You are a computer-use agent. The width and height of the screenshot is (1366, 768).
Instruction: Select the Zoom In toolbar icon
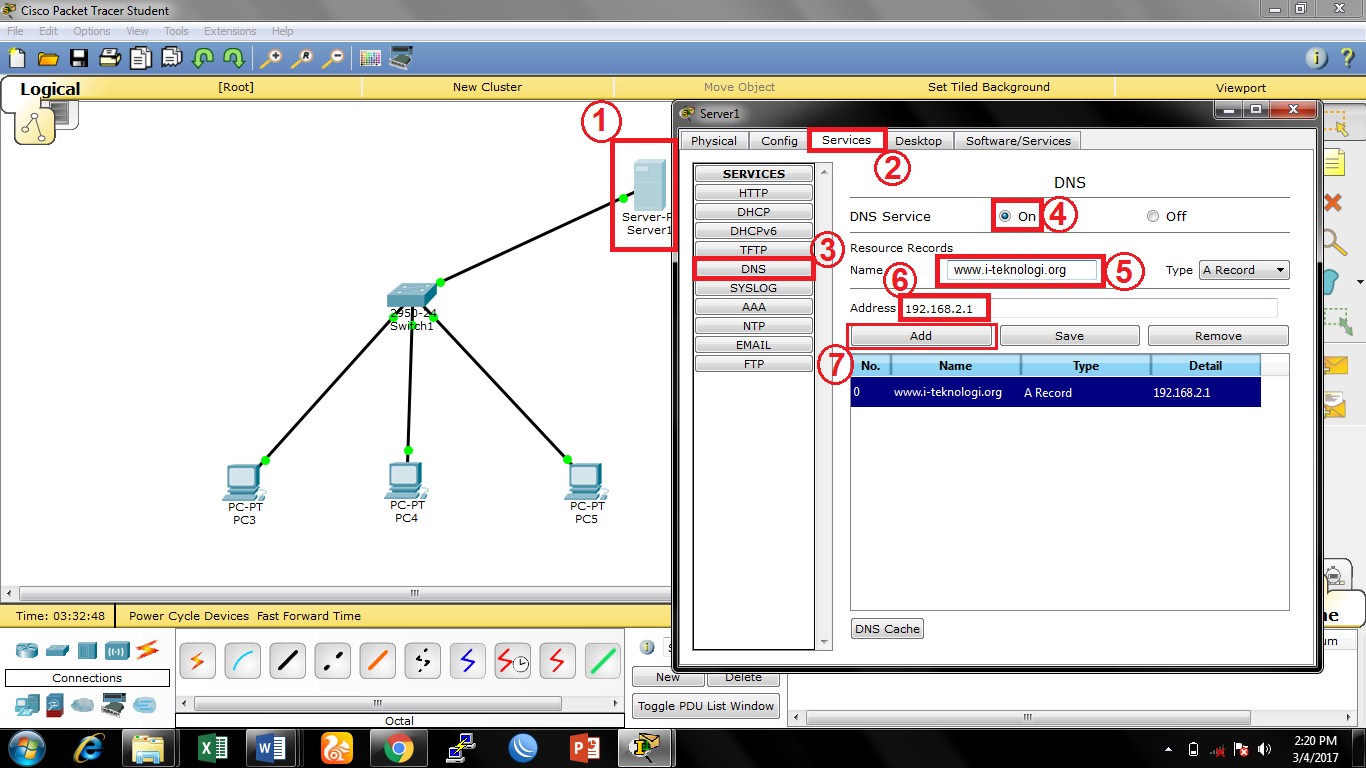click(268, 58)
